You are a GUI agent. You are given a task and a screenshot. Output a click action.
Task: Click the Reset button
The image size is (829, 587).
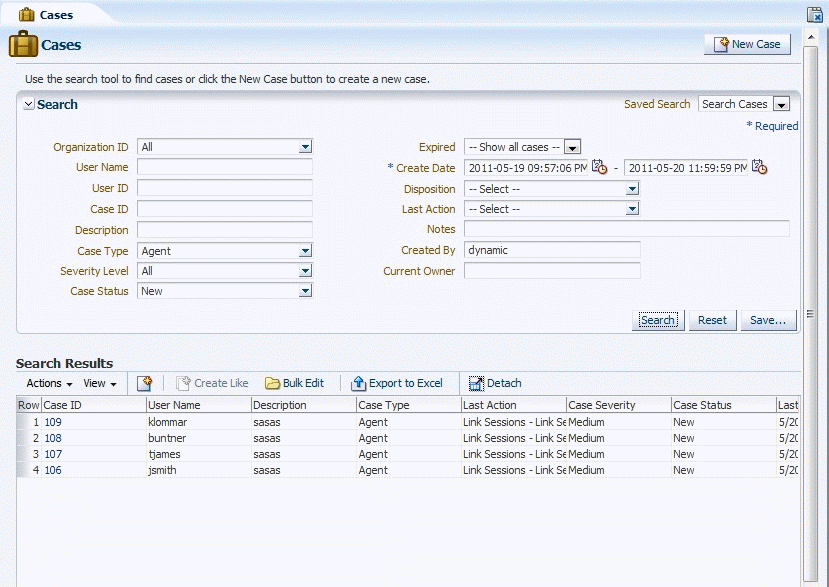pos(712,320)
